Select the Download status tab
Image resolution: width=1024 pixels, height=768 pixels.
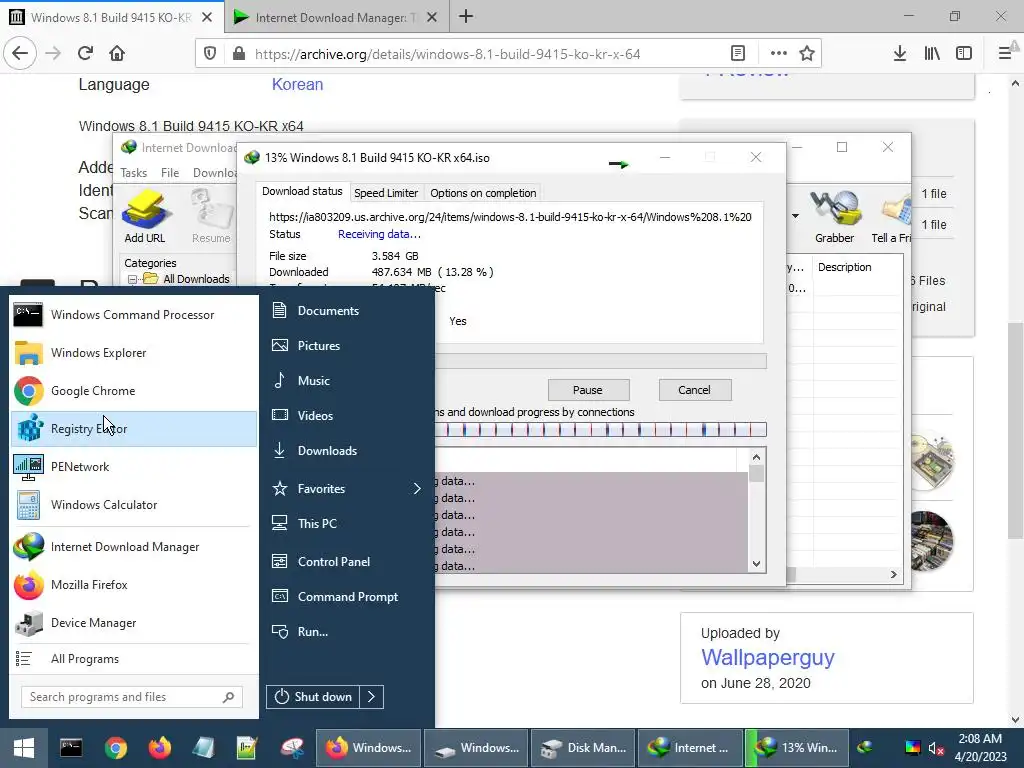pyautogui.click(x=302, y=191)
